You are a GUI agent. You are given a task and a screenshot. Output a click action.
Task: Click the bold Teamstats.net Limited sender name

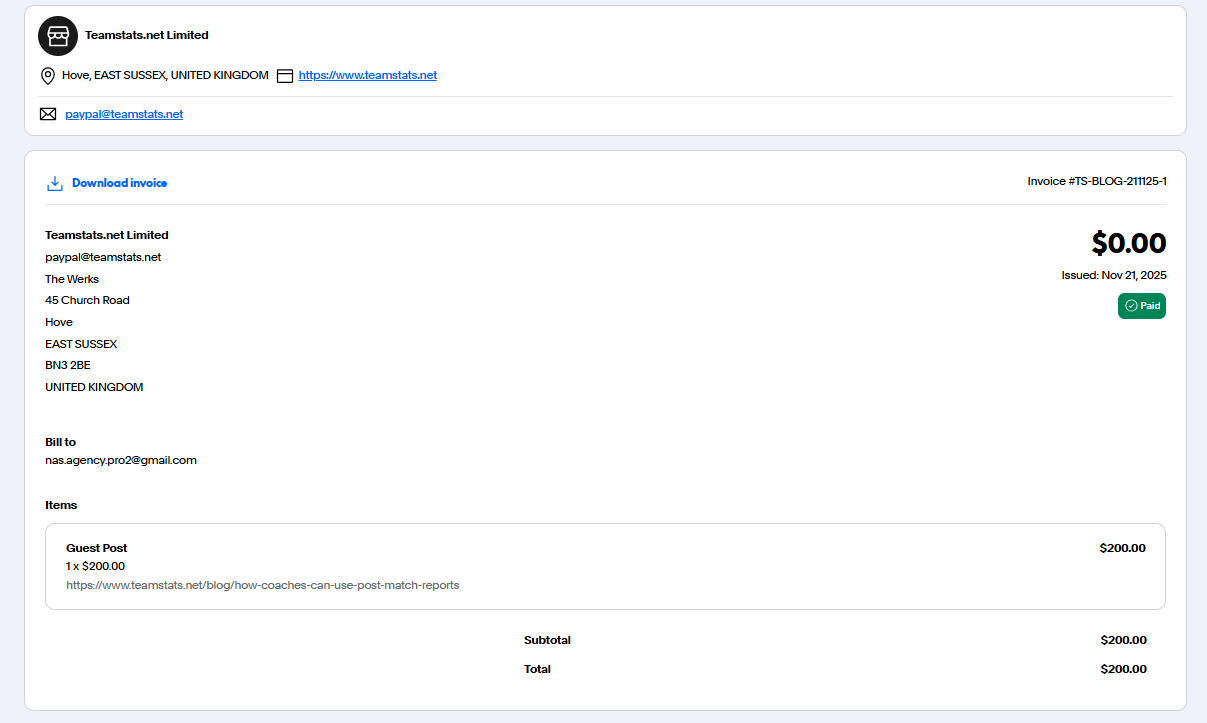pyautogui.click(x=107, y=235)
